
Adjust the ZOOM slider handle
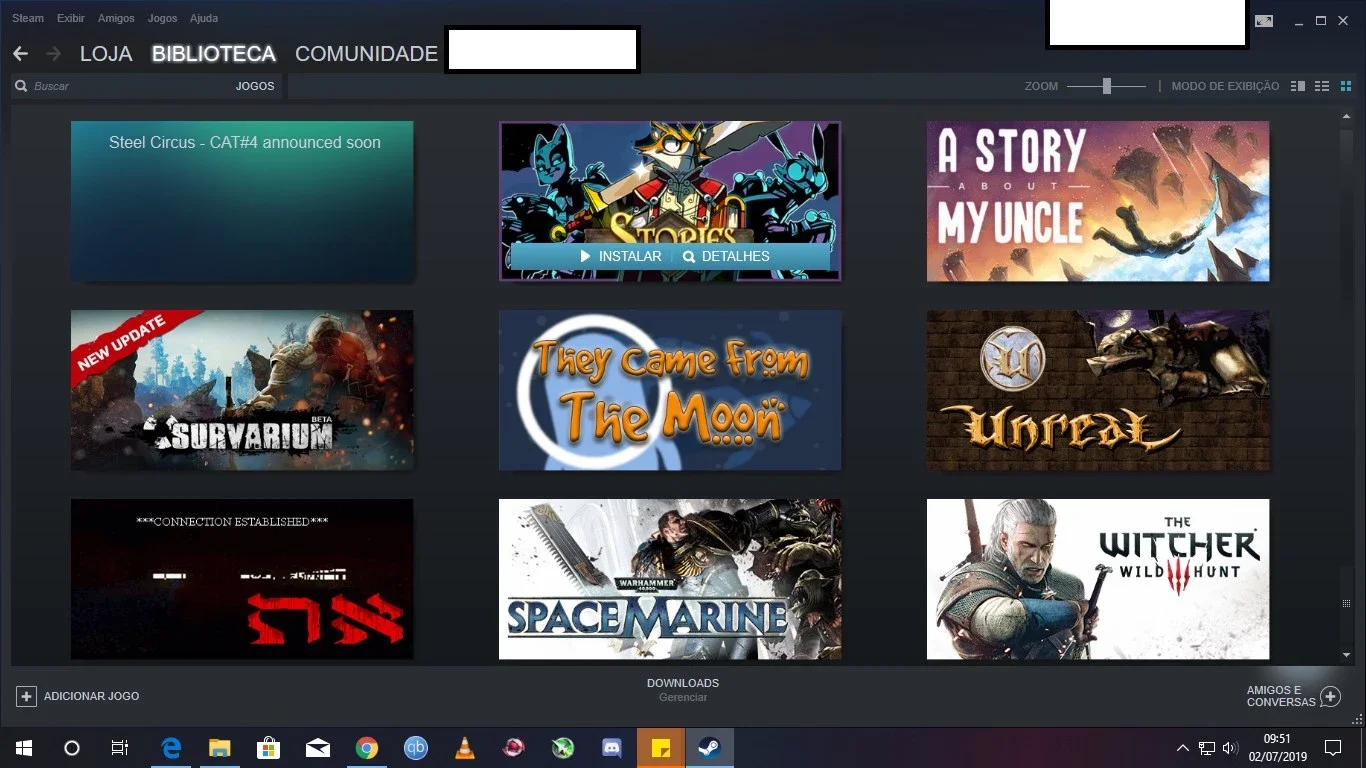click(1107, 86)
